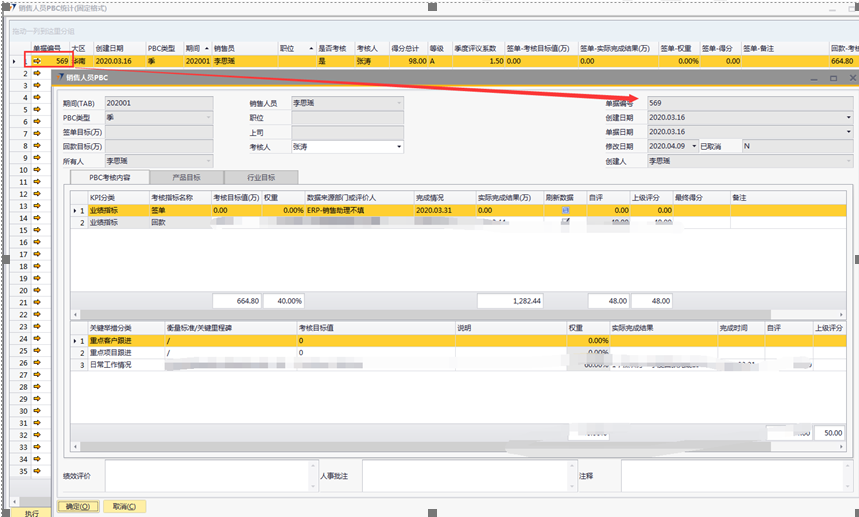This screenshot has height=517, width=859.
Task: Click the yellow link arrow in row 1
Action: coord(37,61)
